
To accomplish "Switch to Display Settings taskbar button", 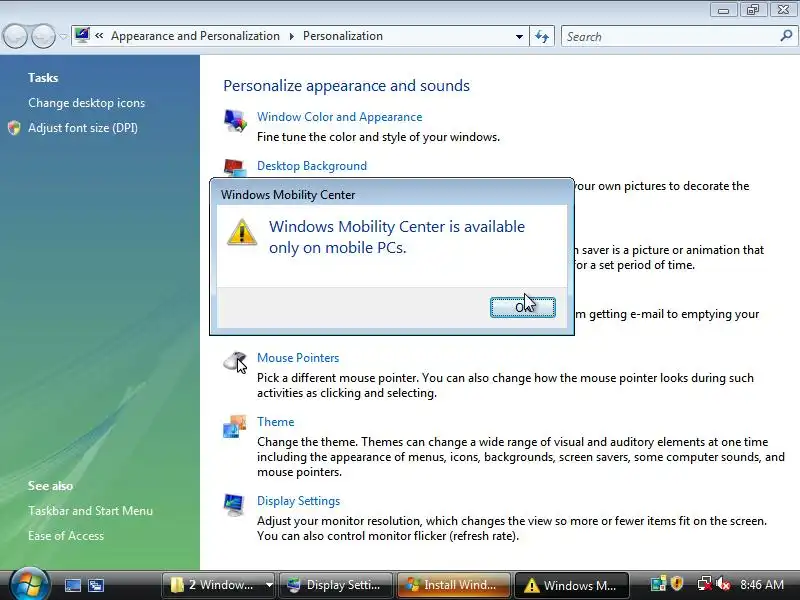I will pos(335,585).
